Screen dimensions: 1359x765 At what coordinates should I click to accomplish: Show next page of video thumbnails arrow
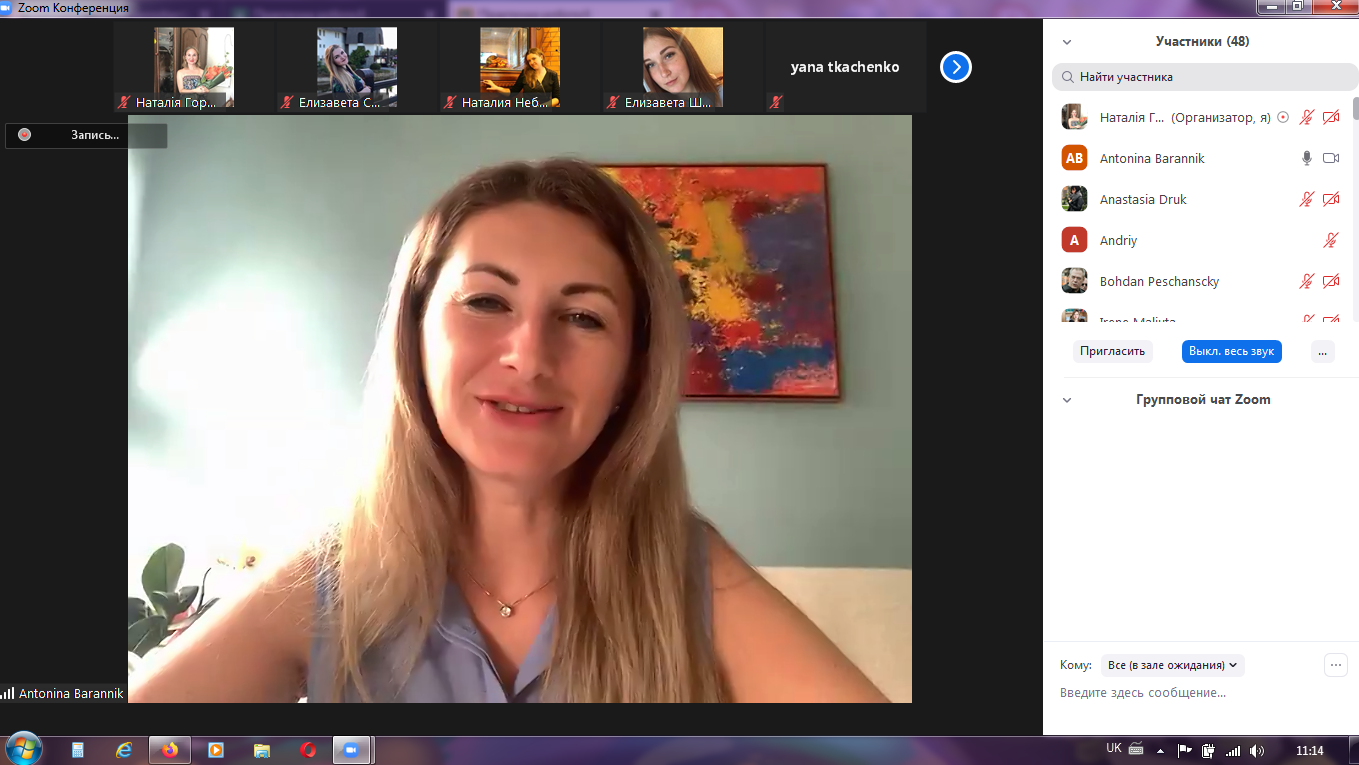pyautogui.click(x=956, y=67)
